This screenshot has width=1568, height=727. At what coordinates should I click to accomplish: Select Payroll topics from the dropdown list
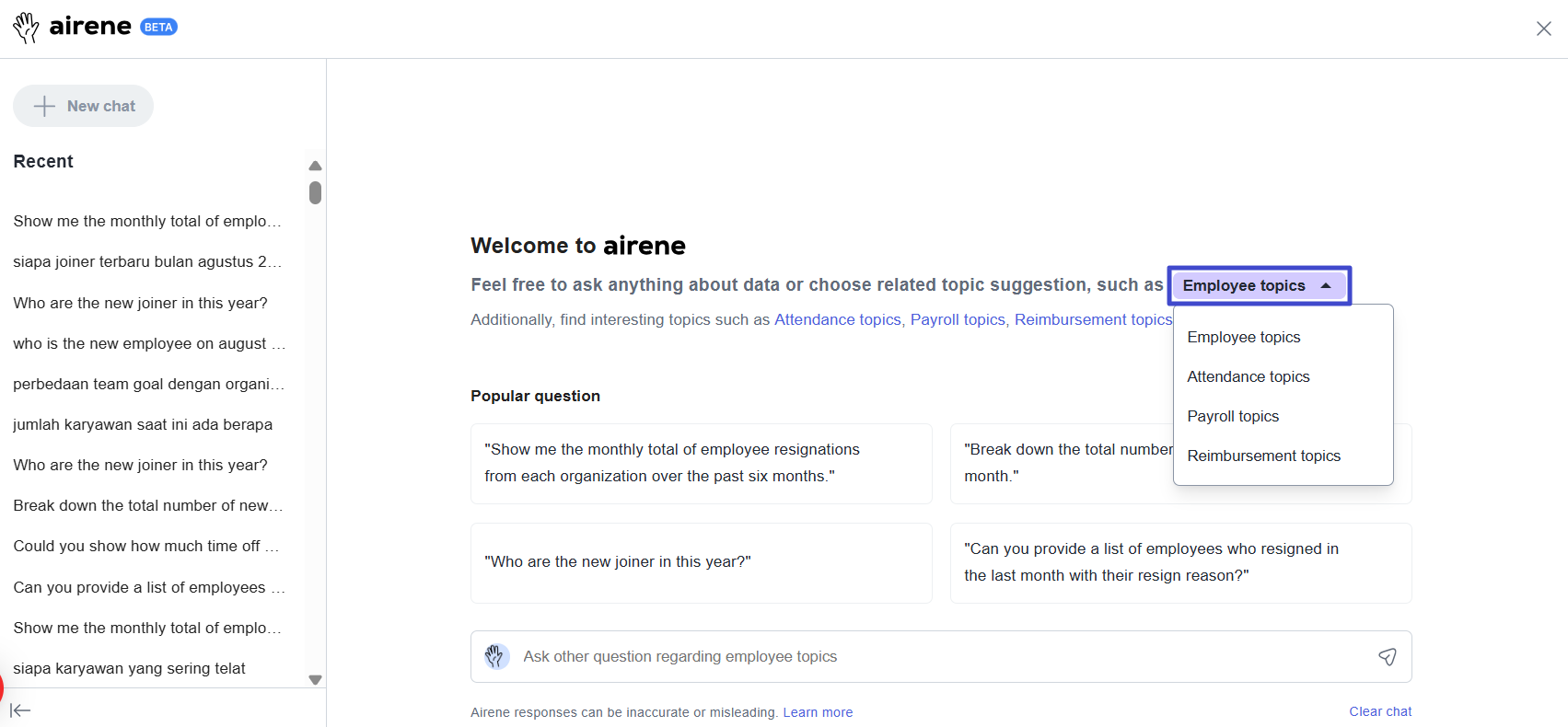(1233, 416)
